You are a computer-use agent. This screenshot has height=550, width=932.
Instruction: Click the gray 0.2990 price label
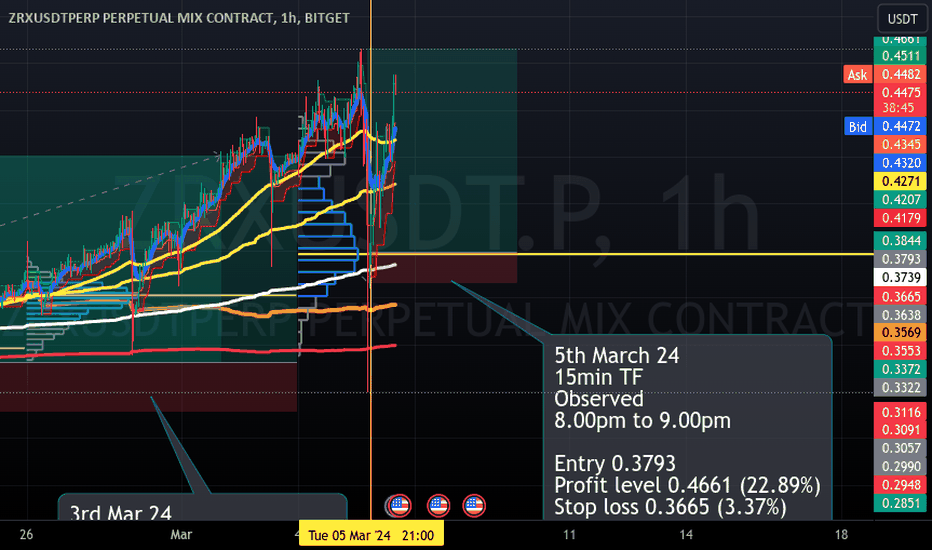pos(900,466)
